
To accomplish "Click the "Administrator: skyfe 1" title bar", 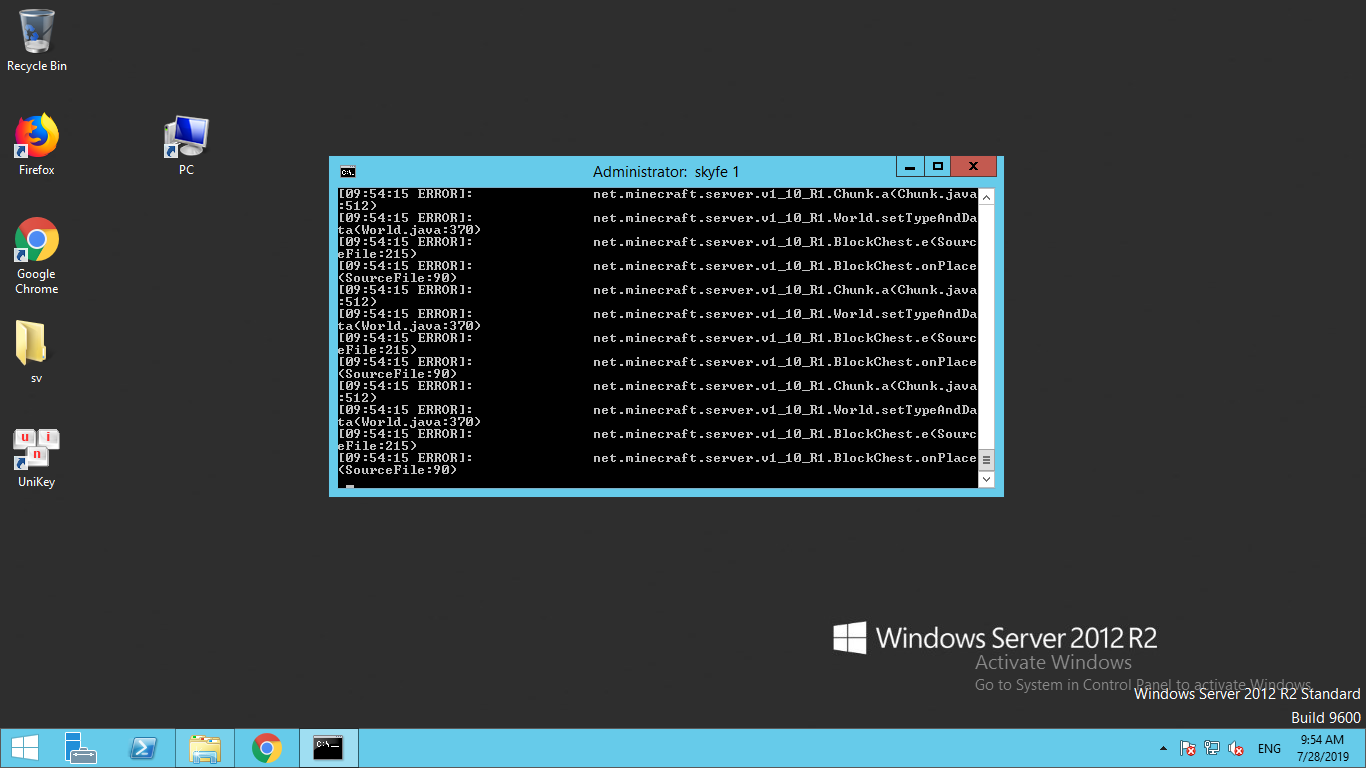I will [666, 172].
